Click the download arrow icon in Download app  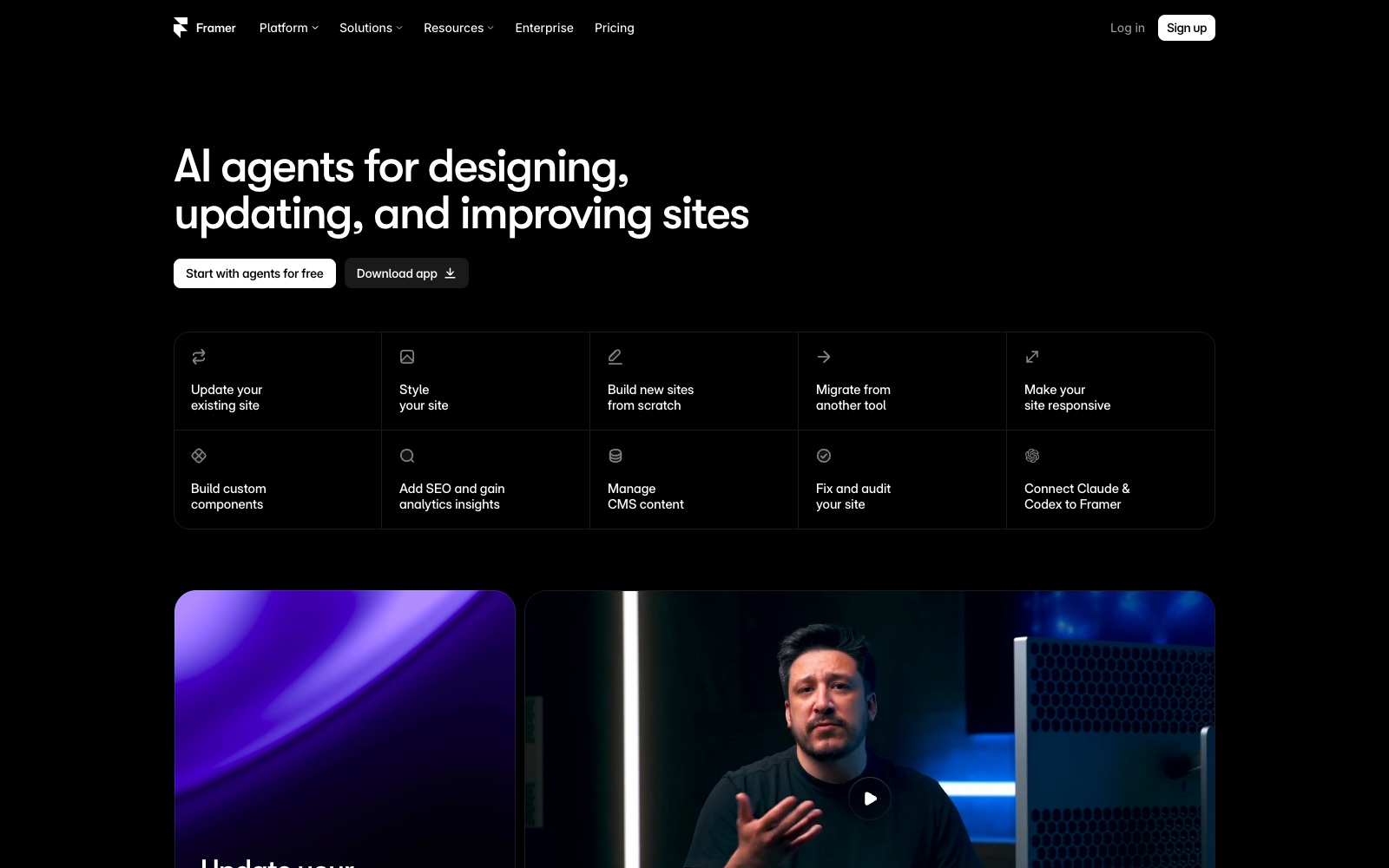[450, 273]
